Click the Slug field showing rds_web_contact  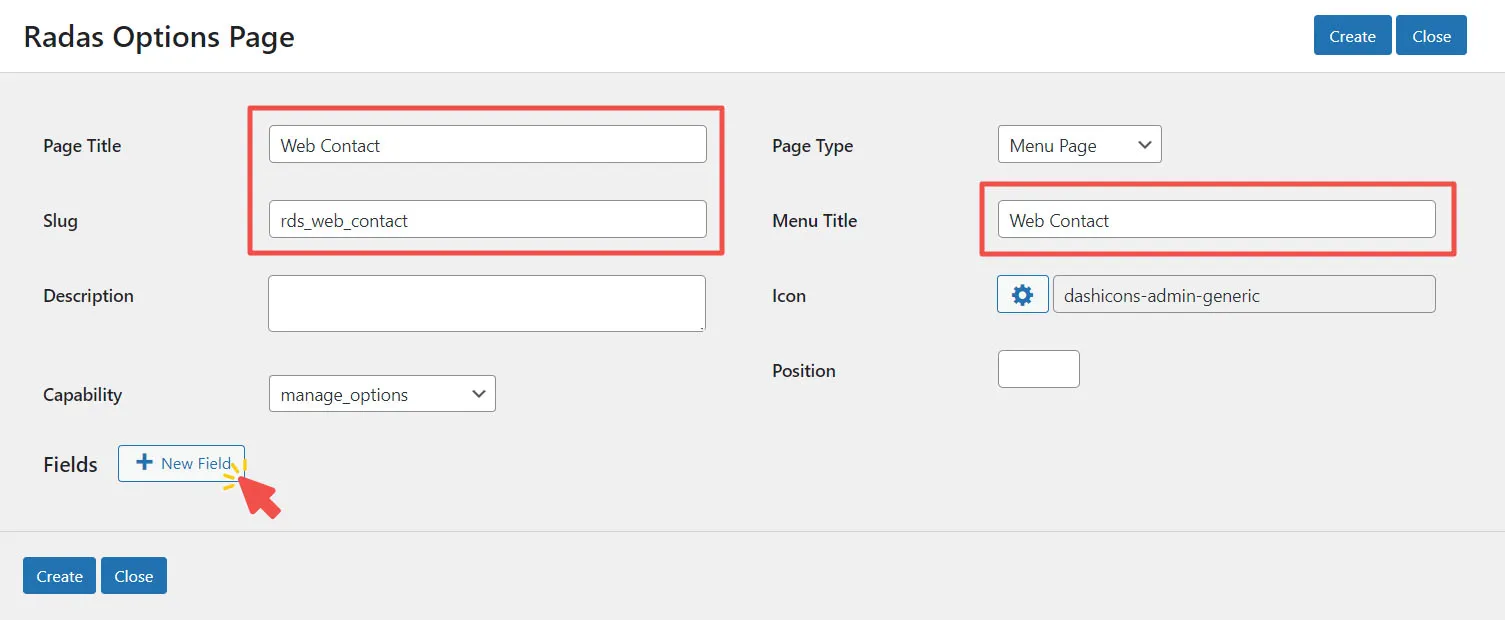pyautogui.click(x=487, y=219)
